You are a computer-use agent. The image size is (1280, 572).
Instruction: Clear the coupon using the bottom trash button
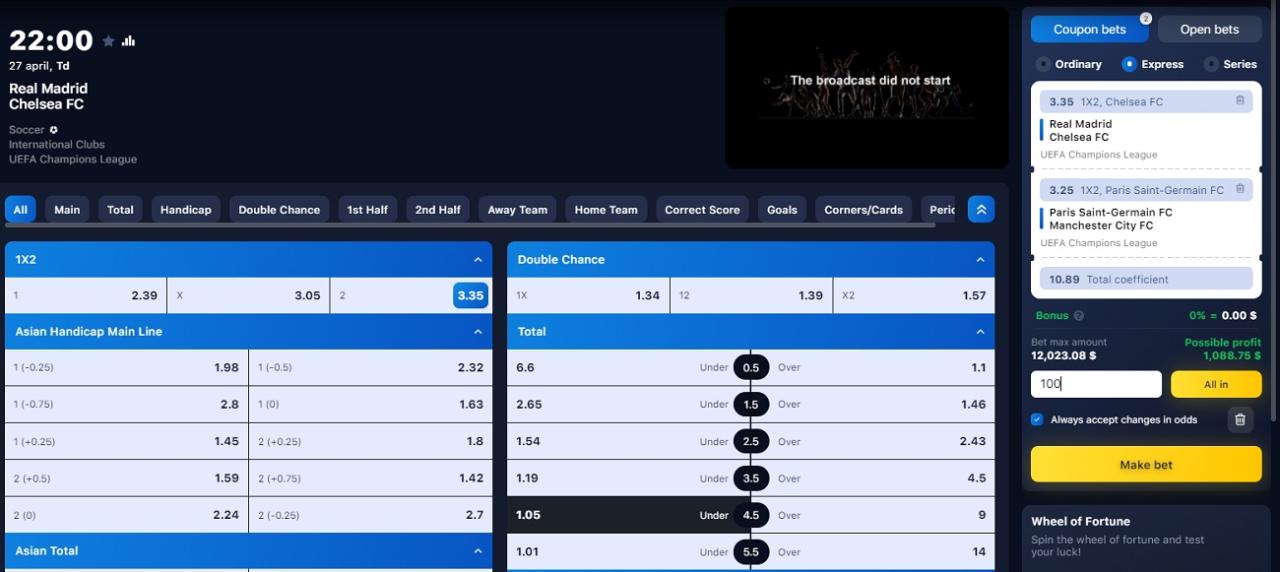[x=1240, y=420]
